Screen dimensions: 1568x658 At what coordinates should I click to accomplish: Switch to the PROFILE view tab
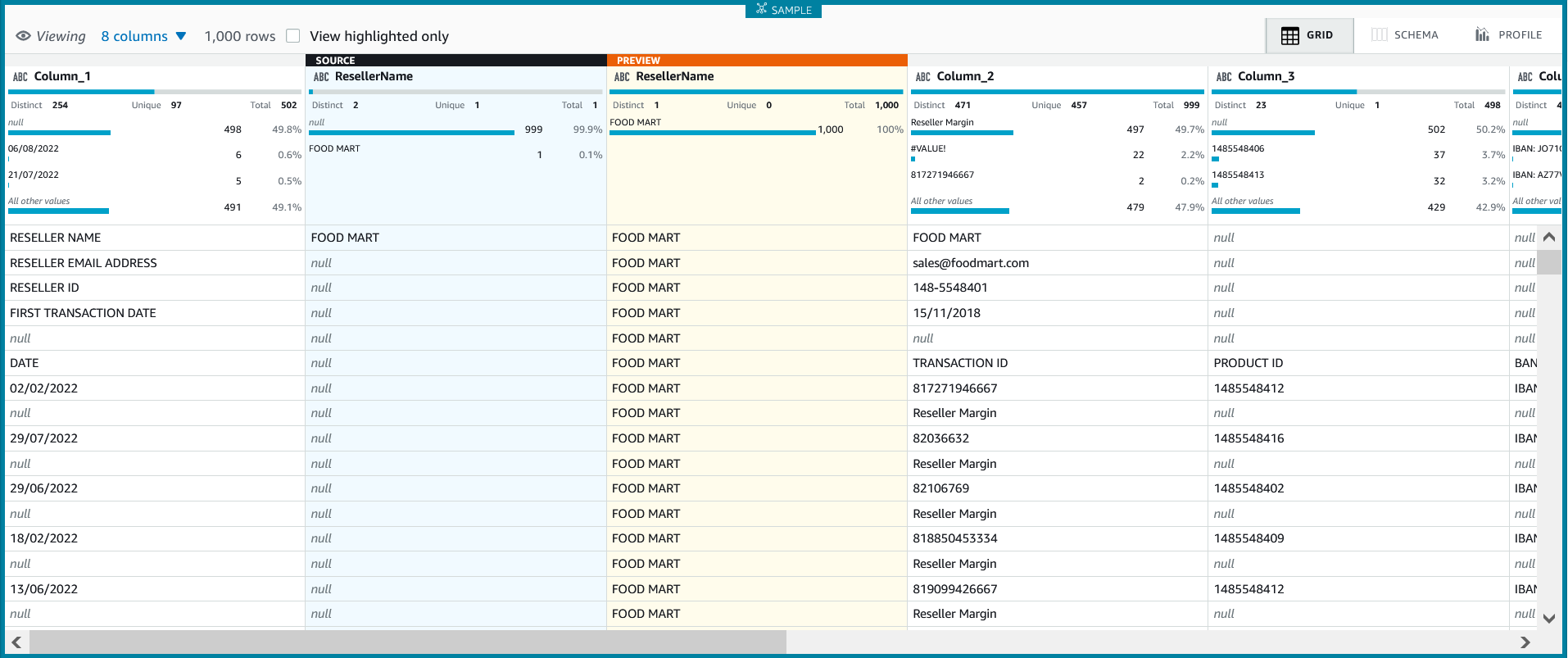(1509, 35)
